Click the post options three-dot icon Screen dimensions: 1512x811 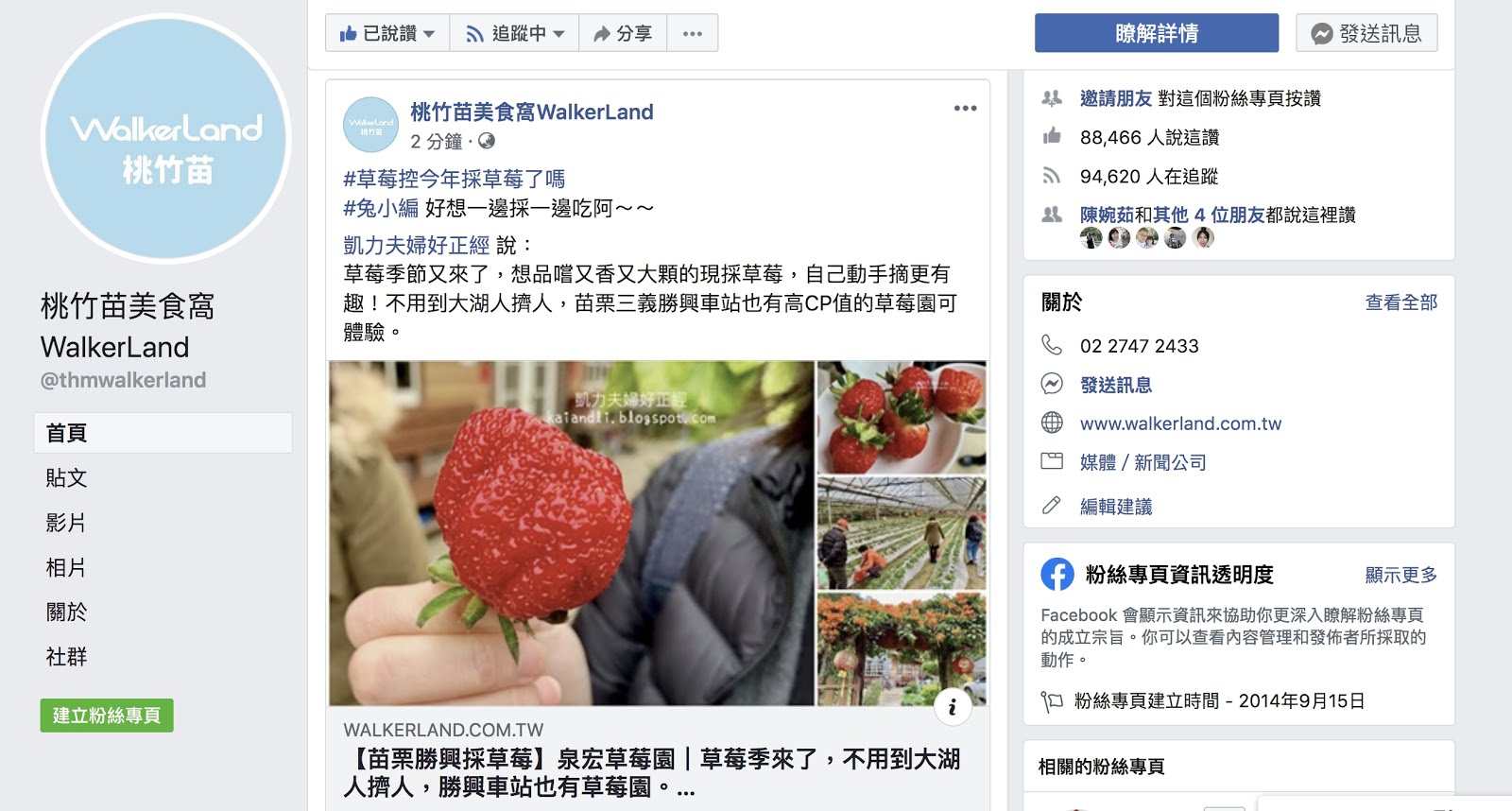click(965, 109)
